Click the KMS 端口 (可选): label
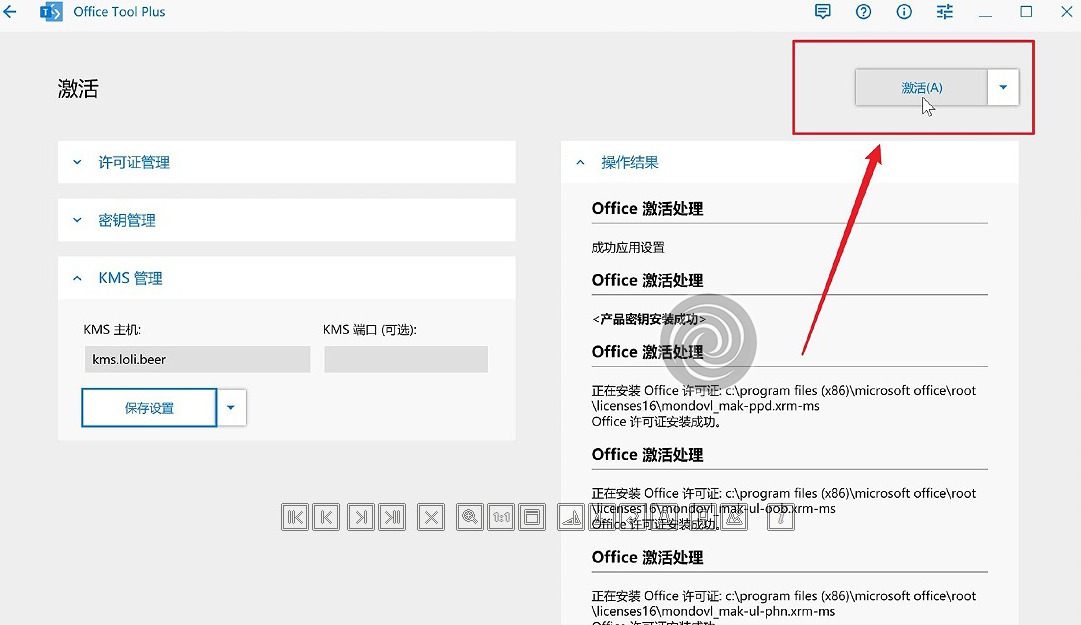The height and width of the screenshot is (625, 1081). [370, 329]
